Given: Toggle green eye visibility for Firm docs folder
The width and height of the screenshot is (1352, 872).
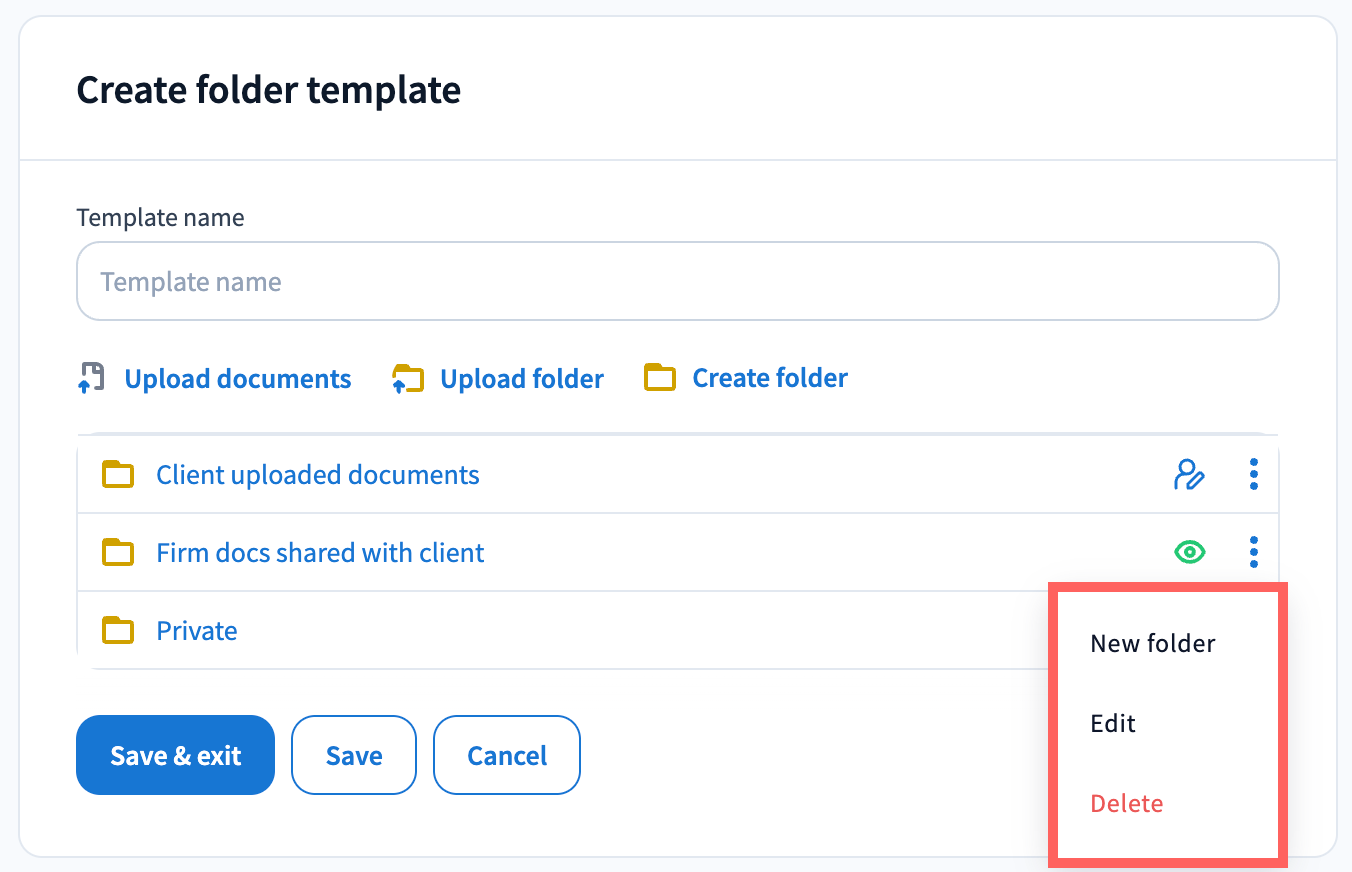Looking at the screenshot, I should [x=1189, y=552].
